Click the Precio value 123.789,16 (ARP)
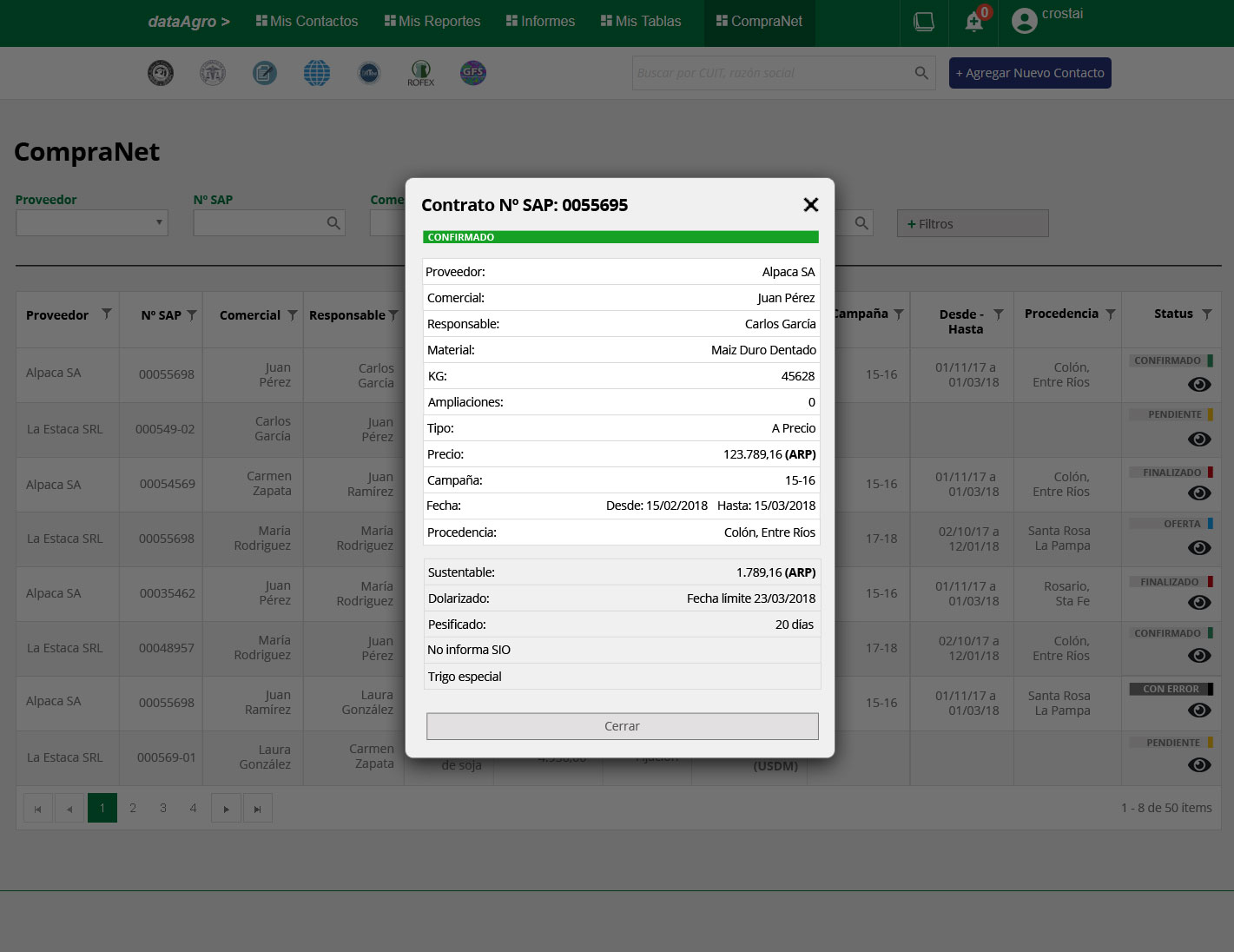 [x=769, y=454]
